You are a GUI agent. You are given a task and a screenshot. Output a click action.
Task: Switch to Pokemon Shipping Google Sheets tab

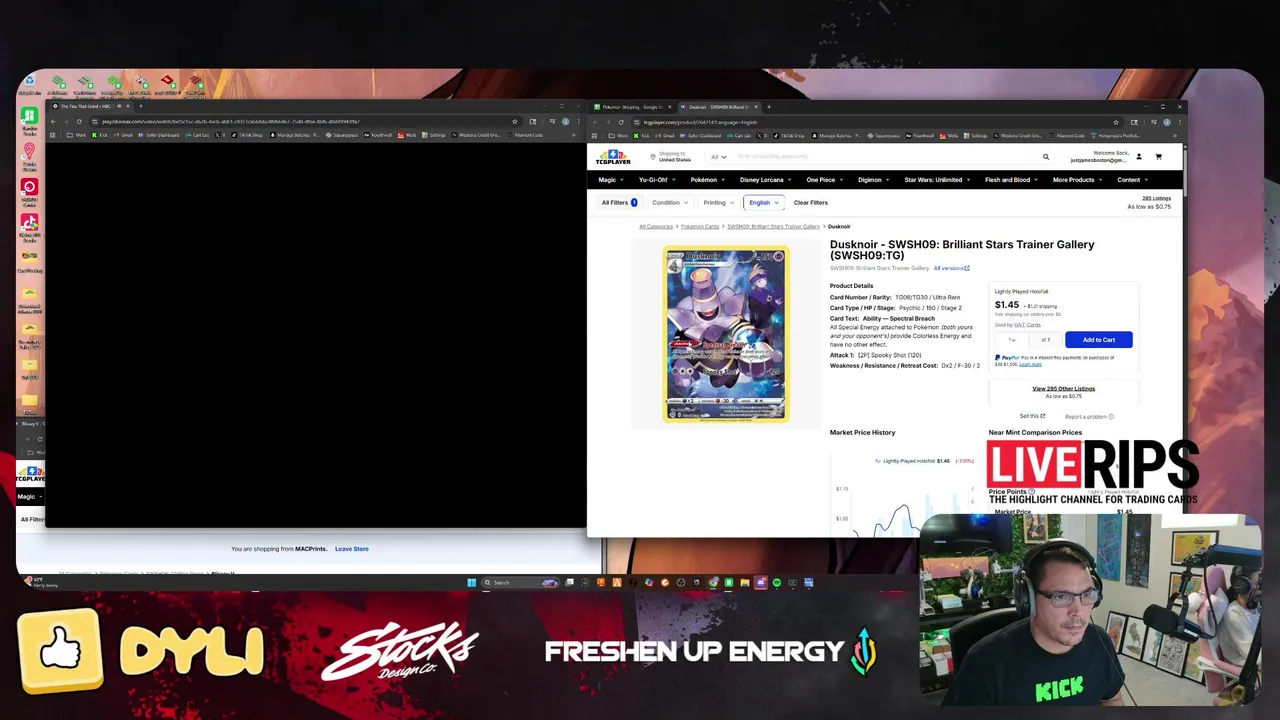(632, 107)
